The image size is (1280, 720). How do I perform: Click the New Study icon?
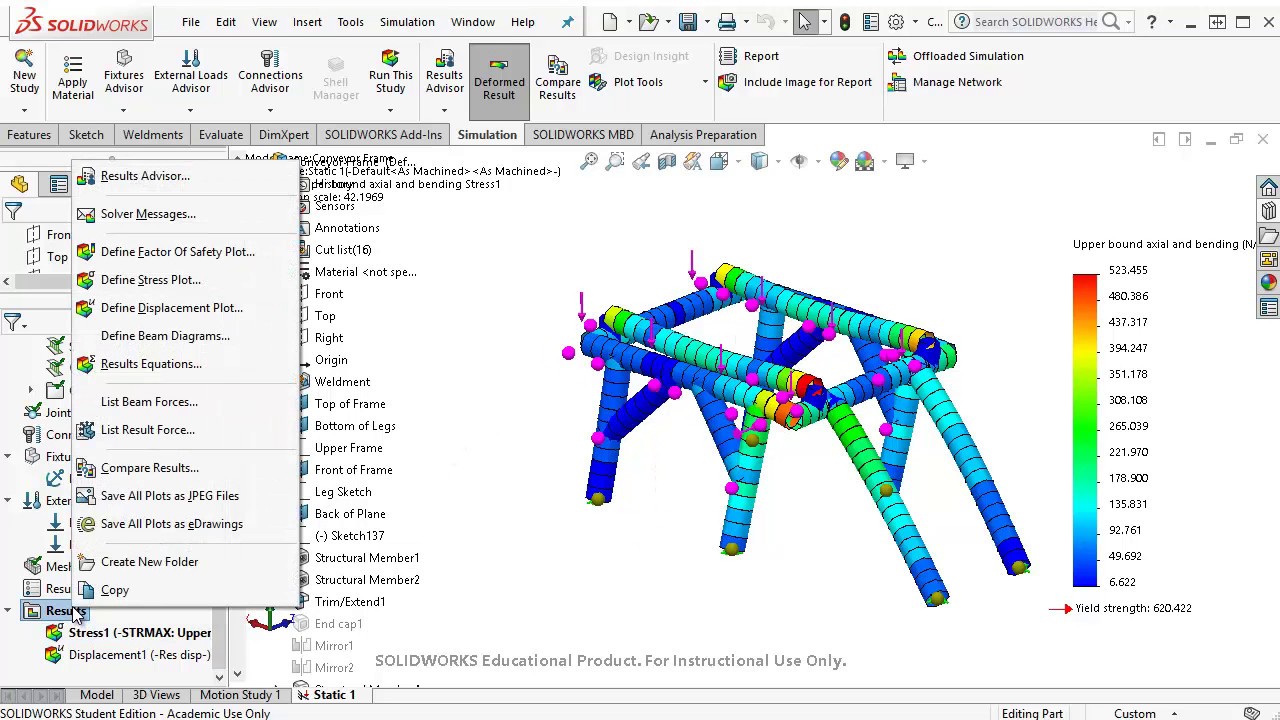point(24,72)
